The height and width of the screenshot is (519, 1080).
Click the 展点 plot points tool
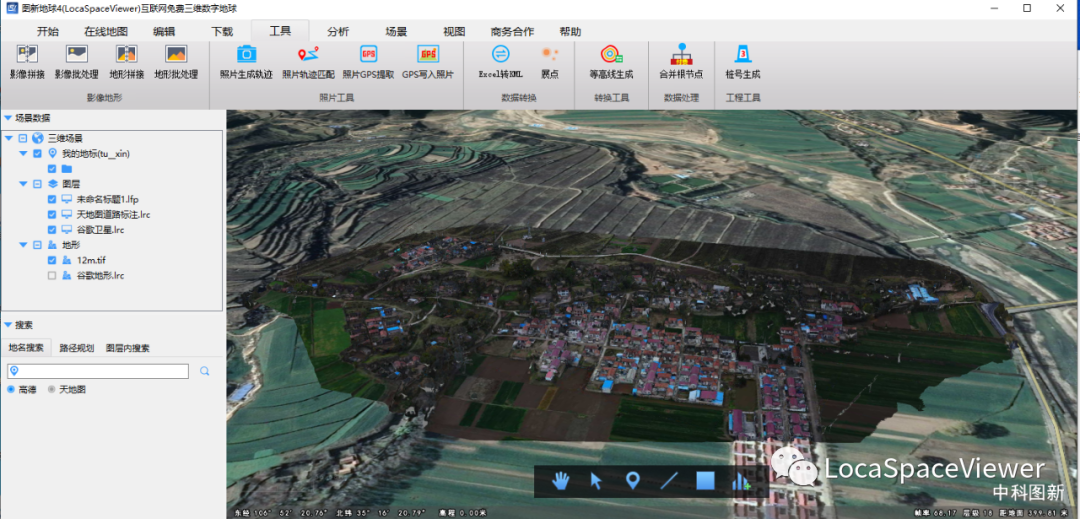[x=550, y=62]
